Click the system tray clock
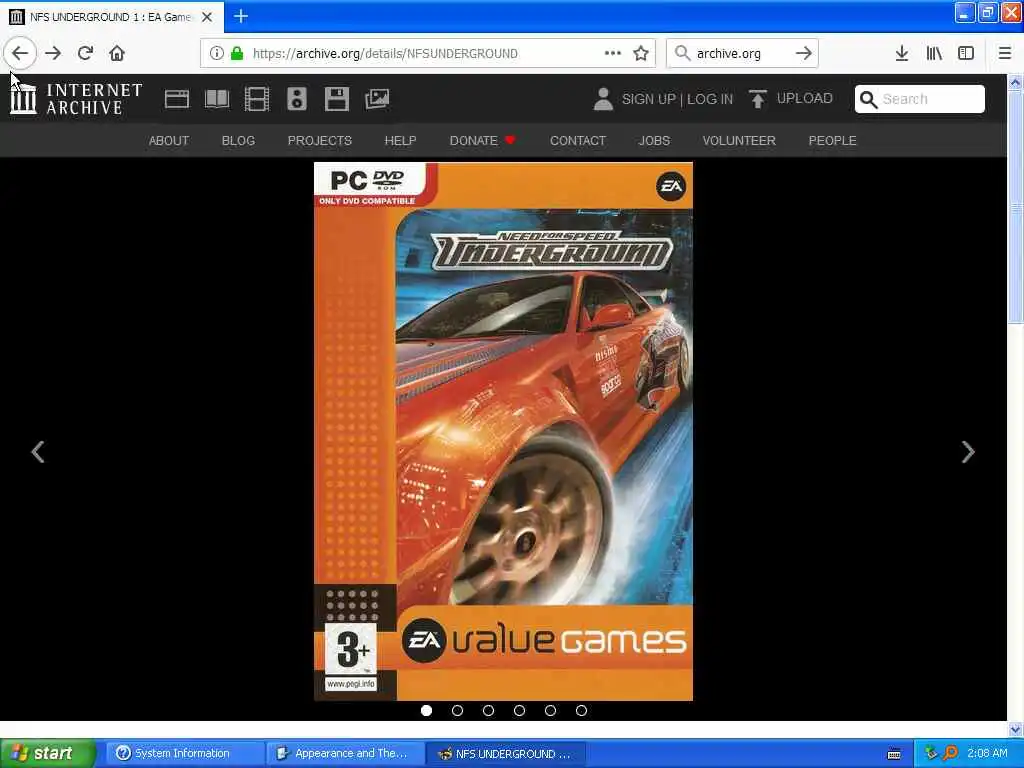Screen dimensions: 1024x768 pos(987,753)
